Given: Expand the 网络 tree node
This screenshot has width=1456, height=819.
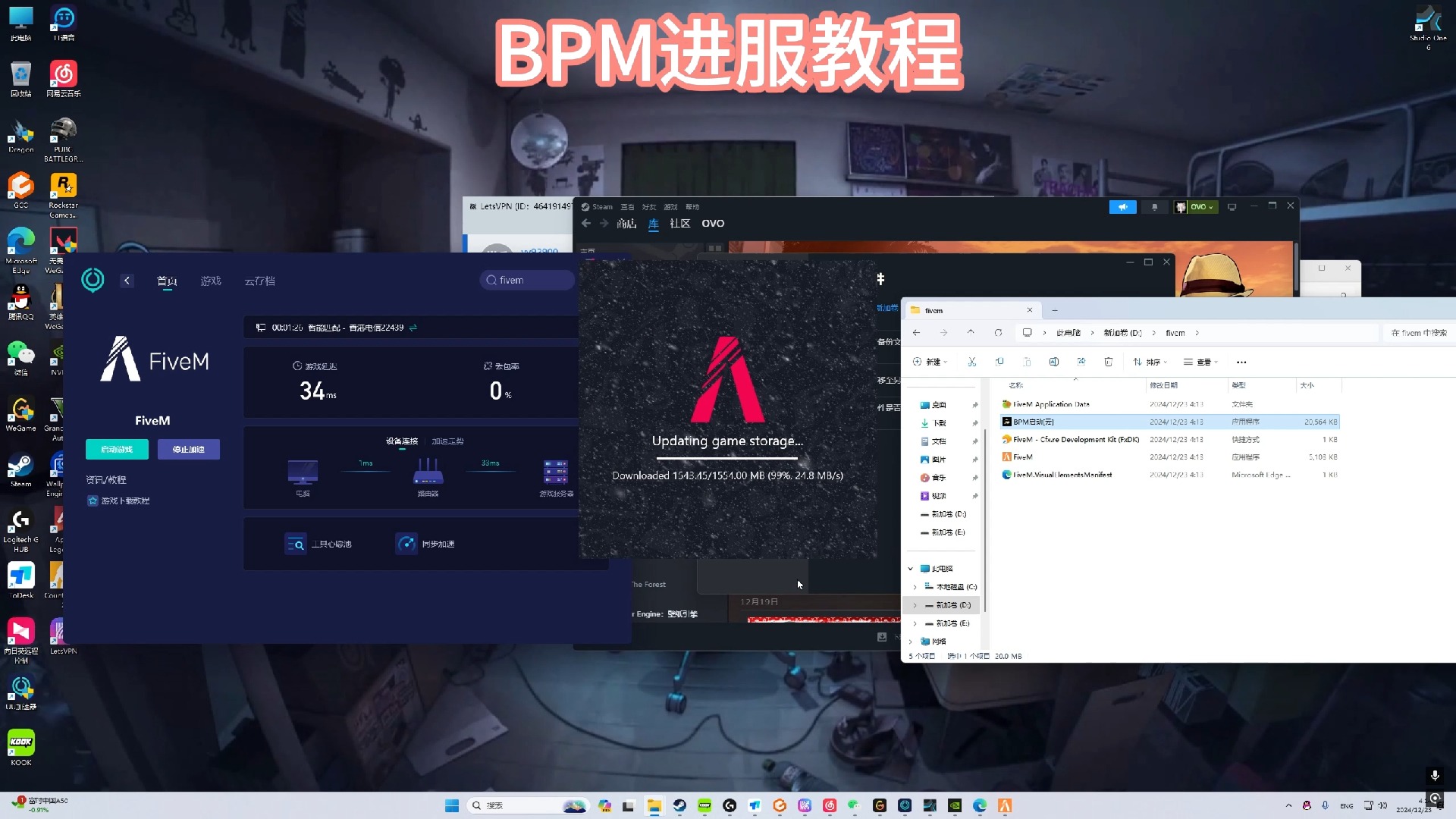Looking at the screenshot, I should click(911, 642).
